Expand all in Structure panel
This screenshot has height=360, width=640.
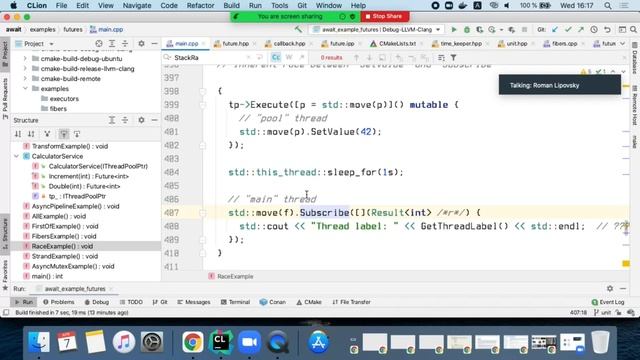coord(112,120)
